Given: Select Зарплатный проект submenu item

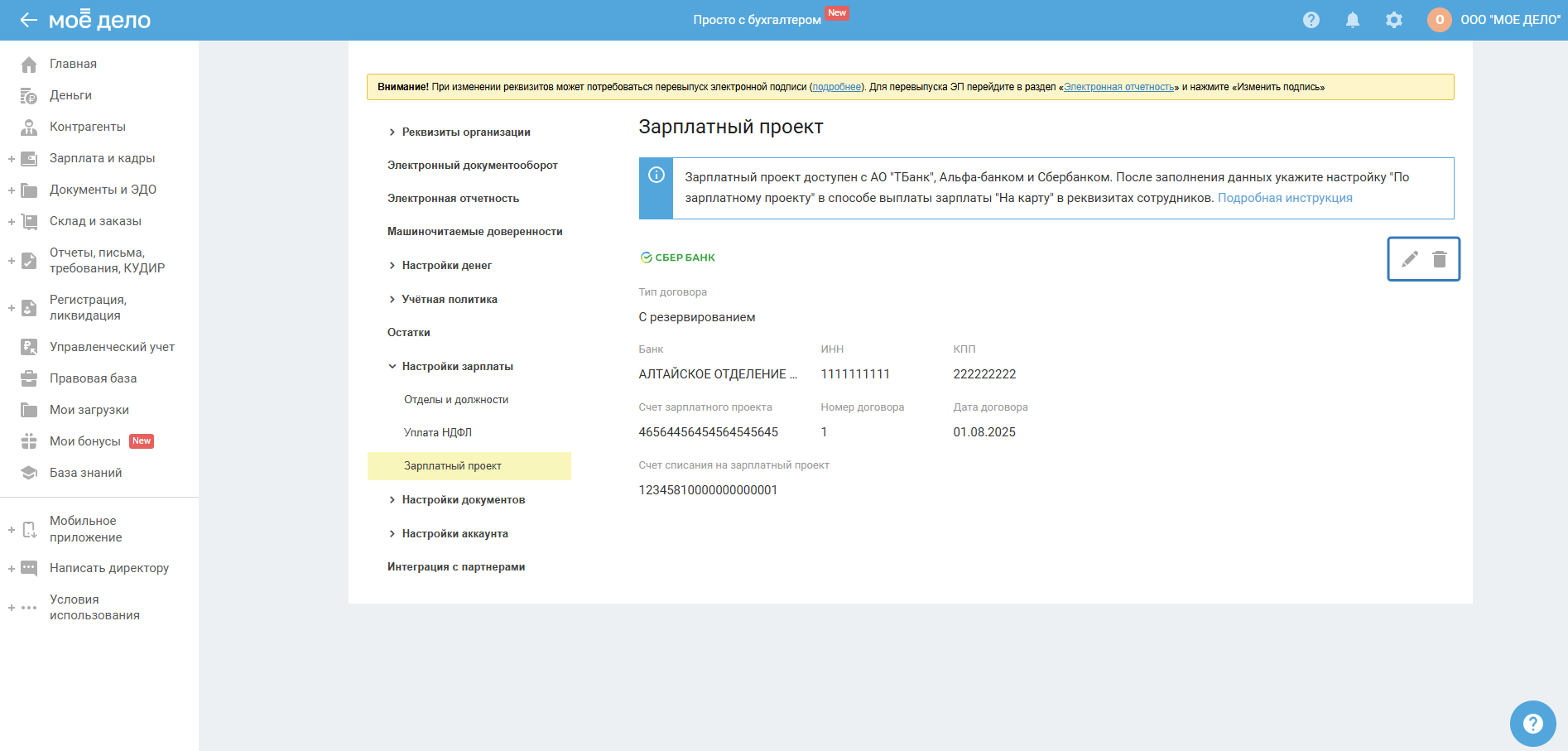Looking at the screenshot, I should pyautogui.click(x=469, y=466).
